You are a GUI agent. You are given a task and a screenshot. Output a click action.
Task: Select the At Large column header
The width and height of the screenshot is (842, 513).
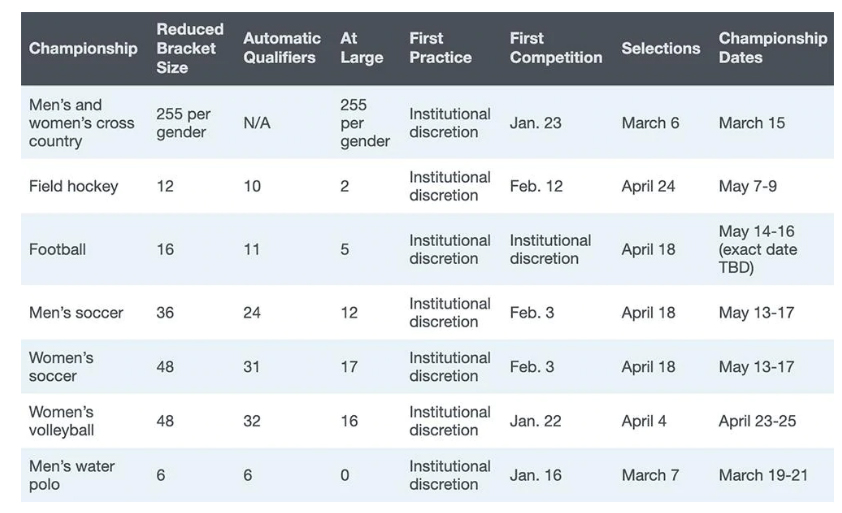tap(361, 48)
